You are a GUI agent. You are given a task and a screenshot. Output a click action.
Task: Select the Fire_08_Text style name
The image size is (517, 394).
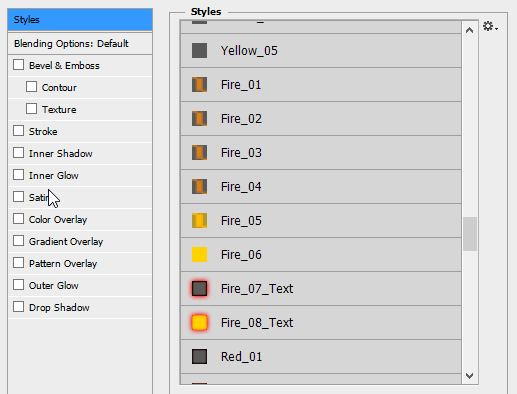coord(257,323)
